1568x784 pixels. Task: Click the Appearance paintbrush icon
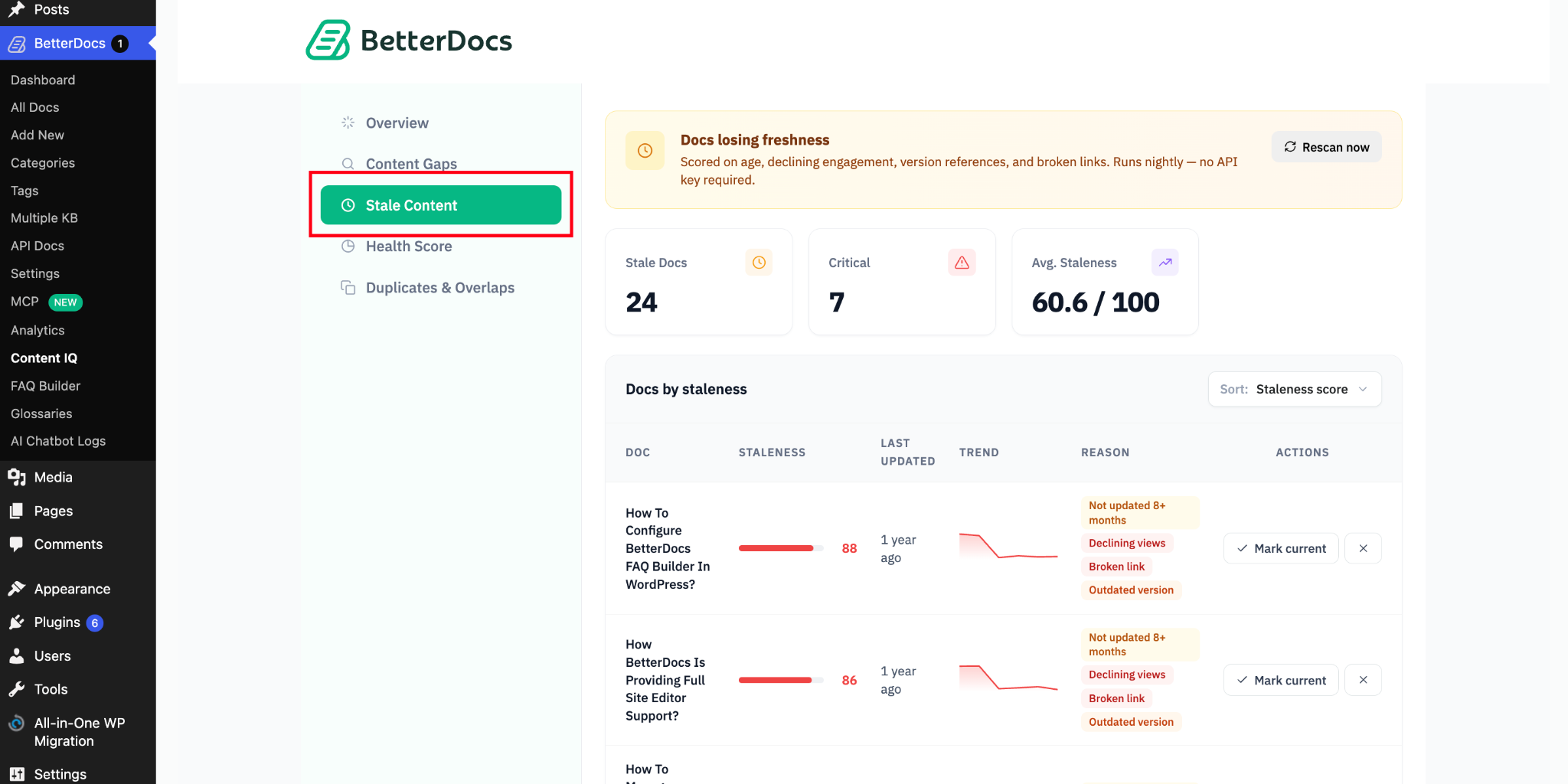pos(17,589)
